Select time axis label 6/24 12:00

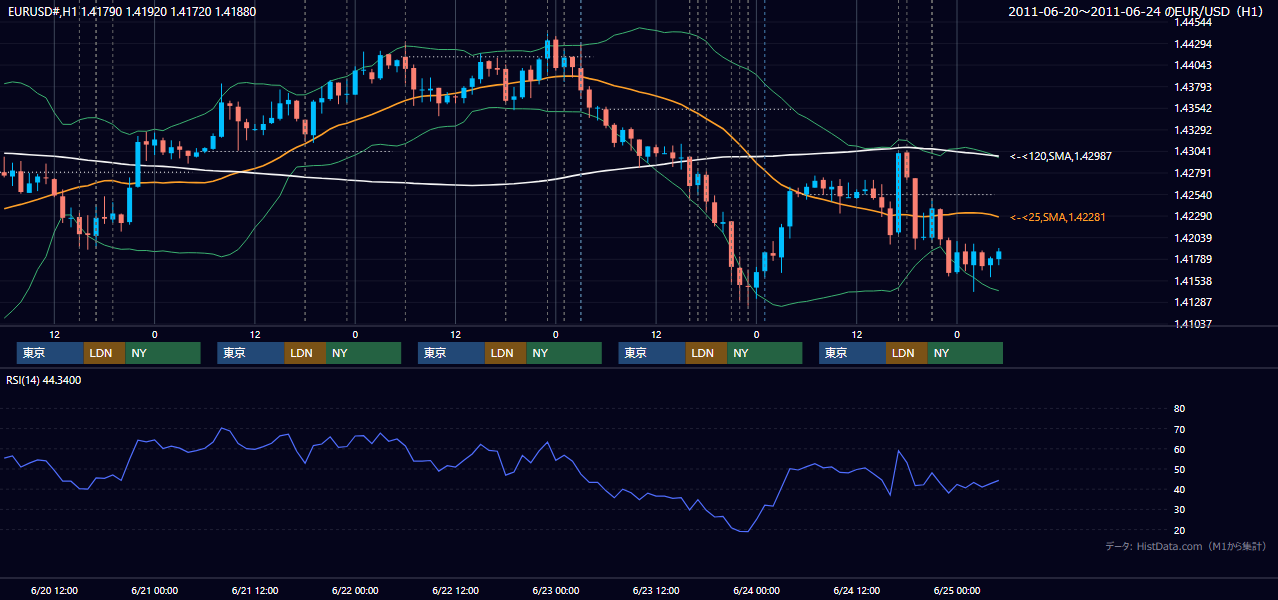pyautogui.click(x=856, y=590)
